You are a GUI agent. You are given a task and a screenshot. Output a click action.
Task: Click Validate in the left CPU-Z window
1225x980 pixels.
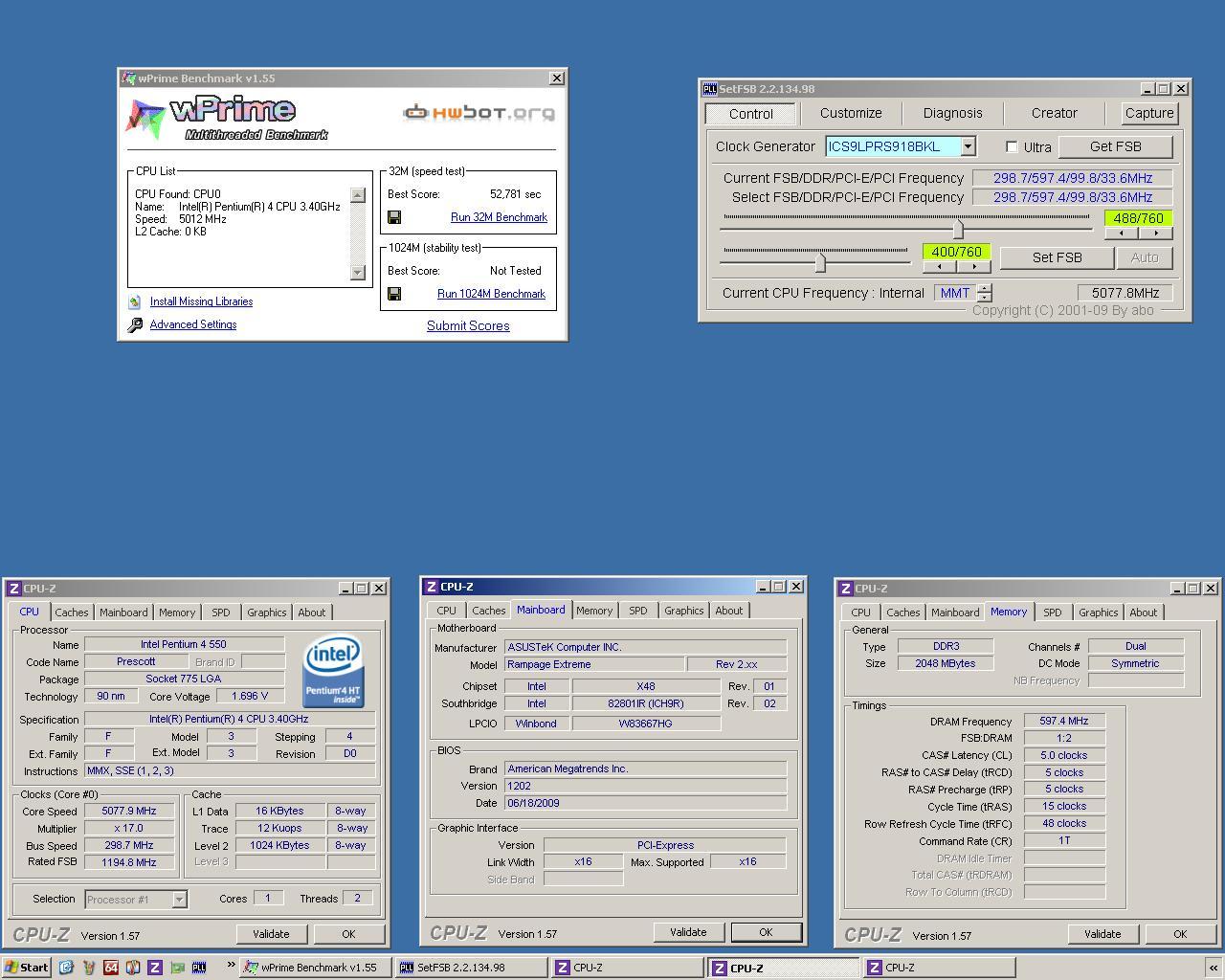pos(271,934)
